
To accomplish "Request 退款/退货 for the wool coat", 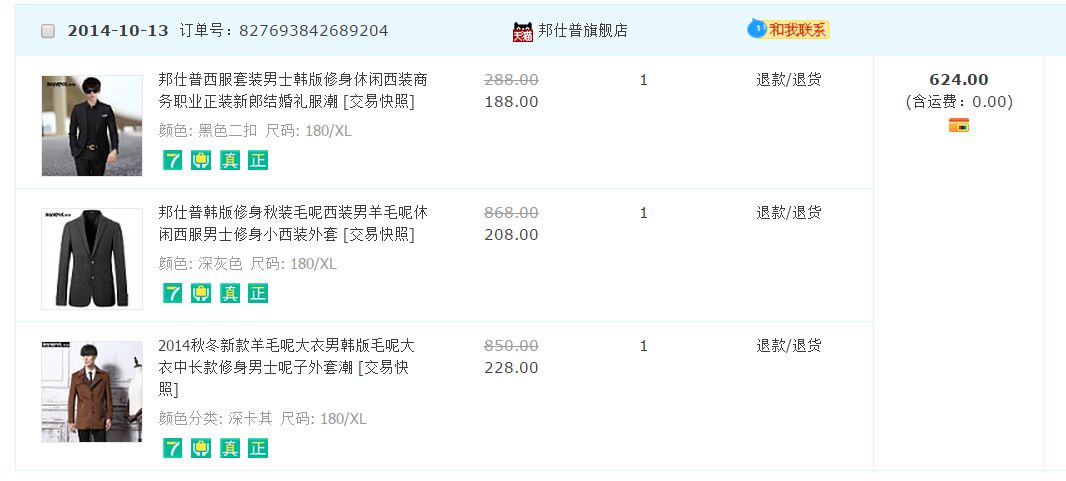I will click(x=788, y=346).
